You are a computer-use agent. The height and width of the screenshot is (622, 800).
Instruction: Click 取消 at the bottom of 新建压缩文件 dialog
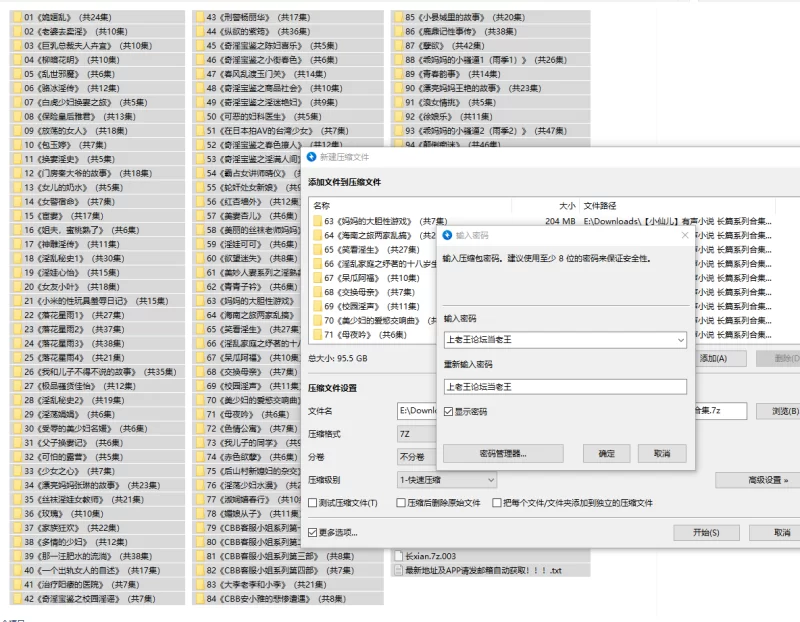774,532
